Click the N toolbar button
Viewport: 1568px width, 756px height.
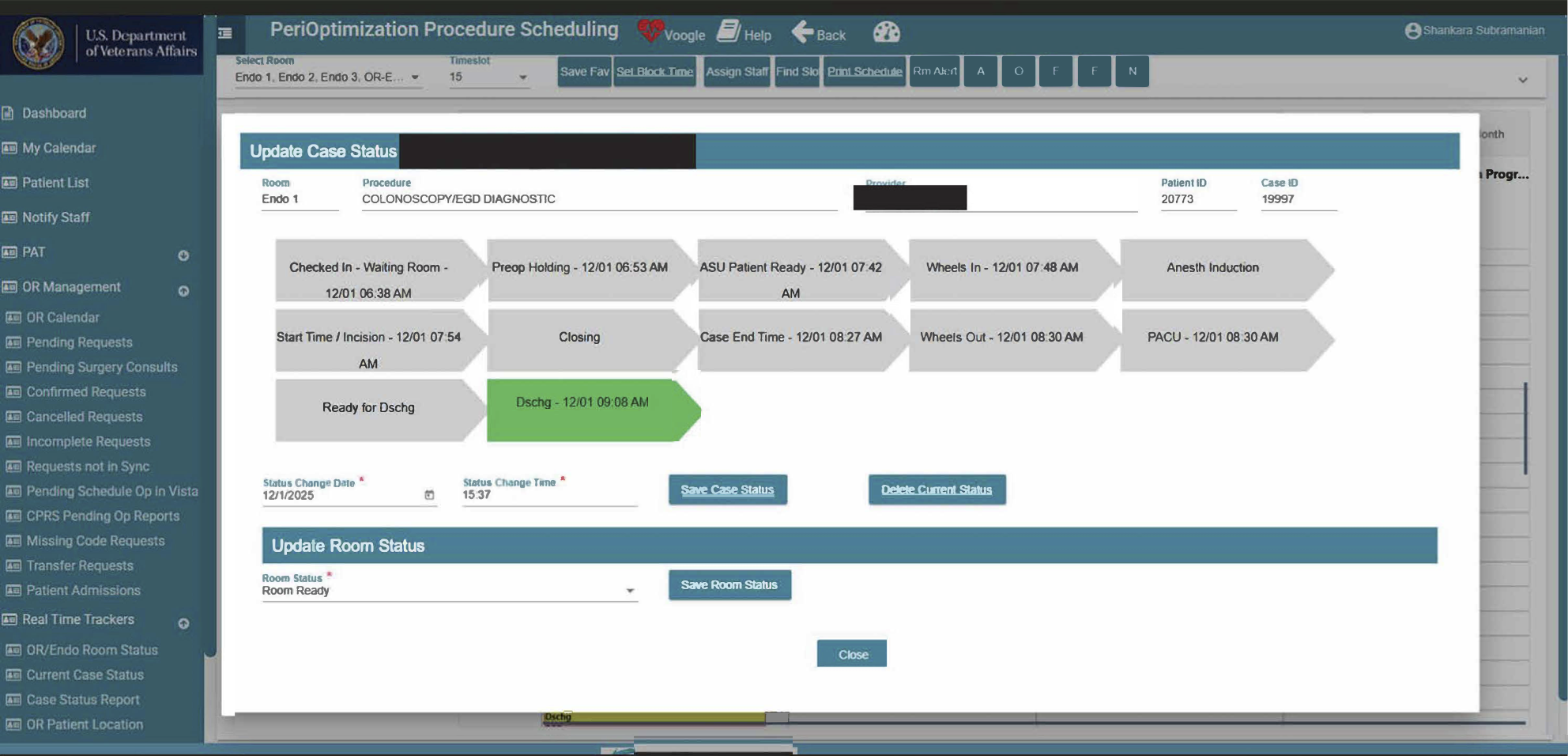(x=1133, y=71)
